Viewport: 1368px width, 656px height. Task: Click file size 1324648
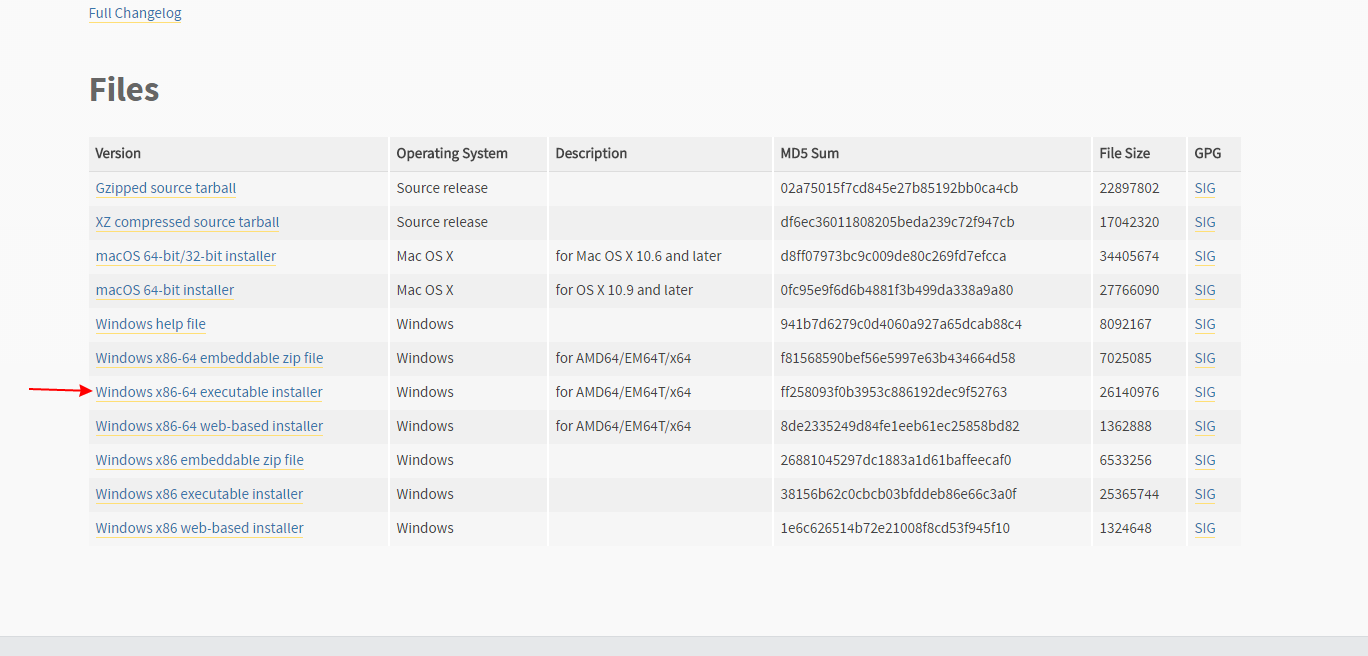[1125, 528]
